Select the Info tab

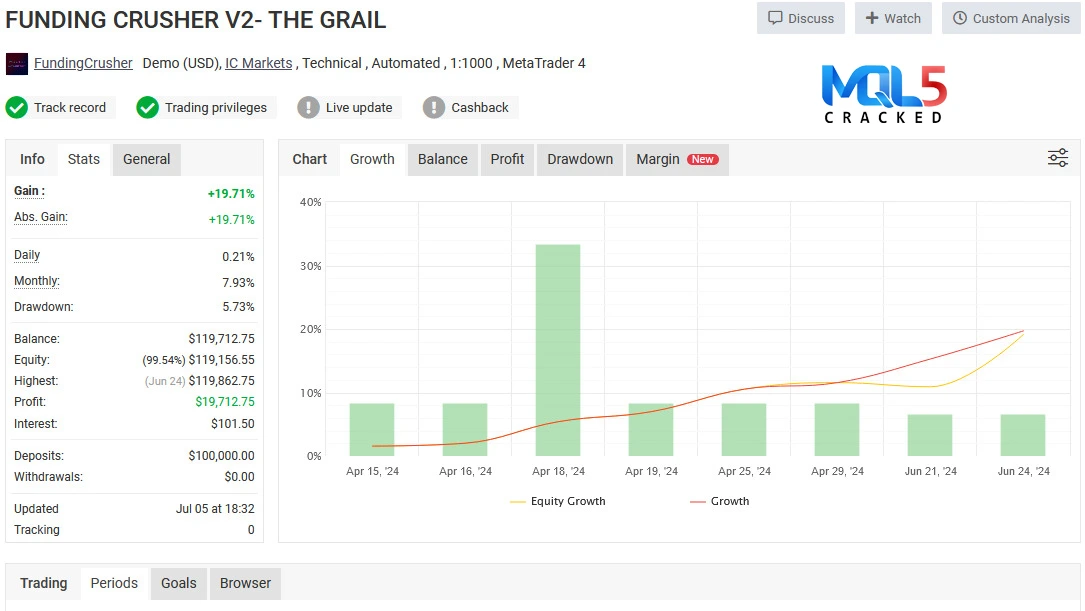click(32, 159)
